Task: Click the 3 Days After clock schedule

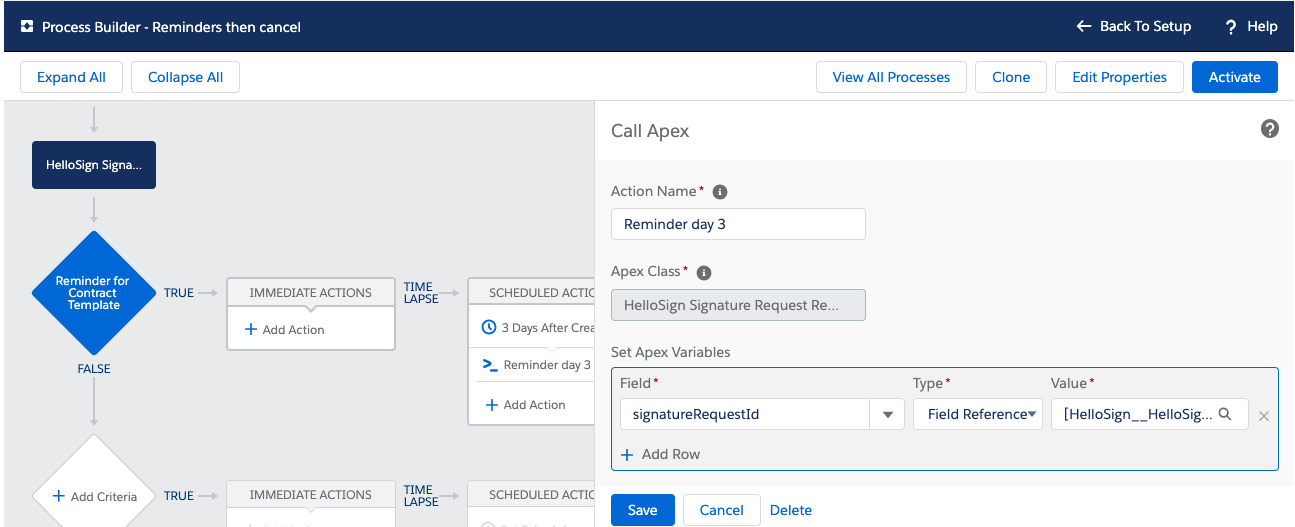Action: 538,327
